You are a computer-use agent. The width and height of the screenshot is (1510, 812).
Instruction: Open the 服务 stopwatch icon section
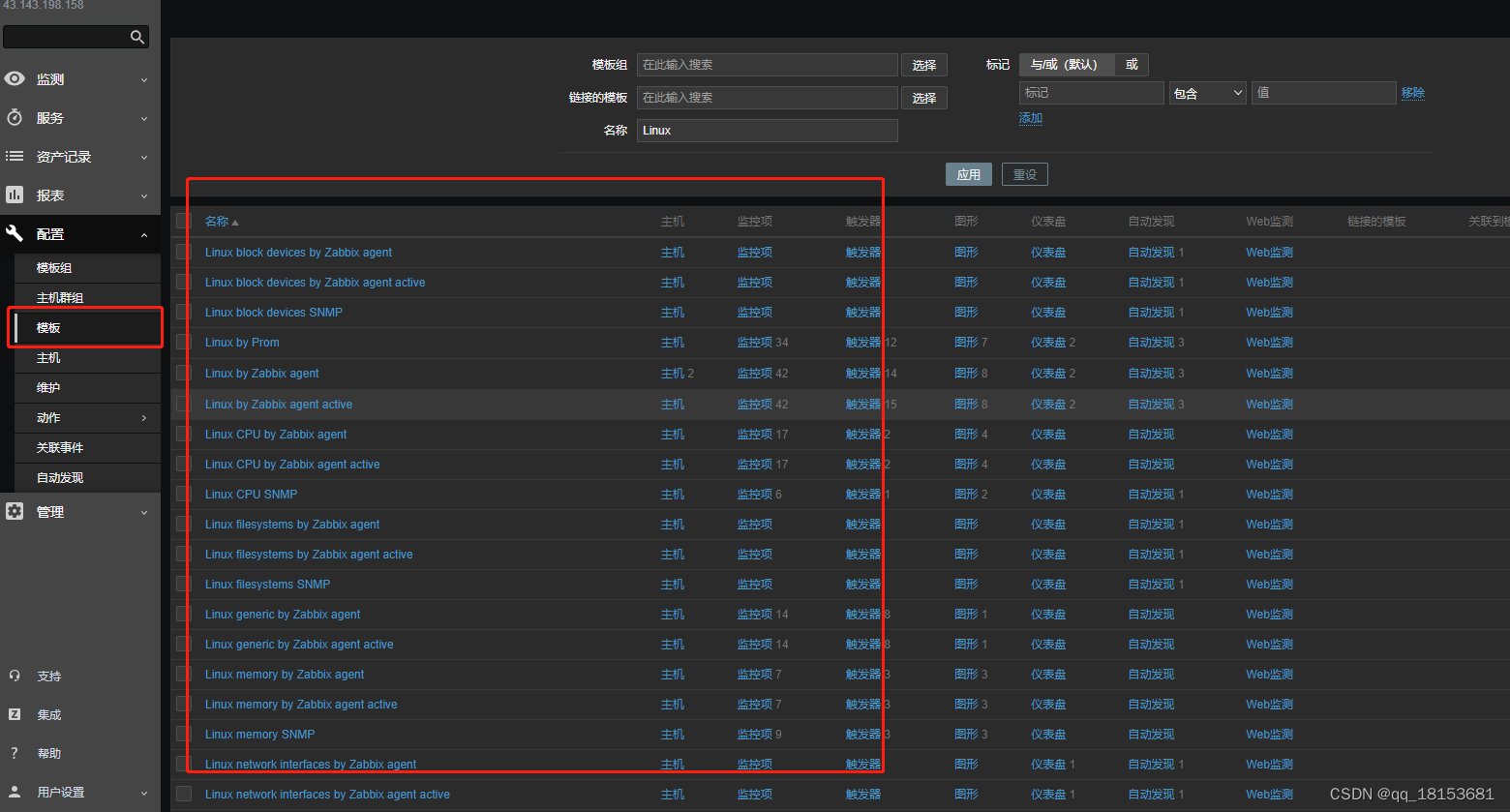[15, 118]
